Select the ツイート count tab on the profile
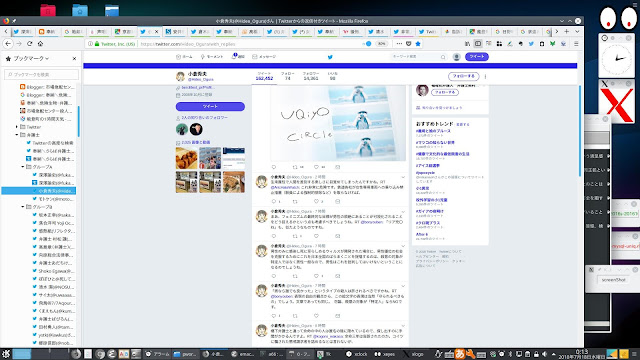Viewport: 640px width, 360px height. pos(264,76)
